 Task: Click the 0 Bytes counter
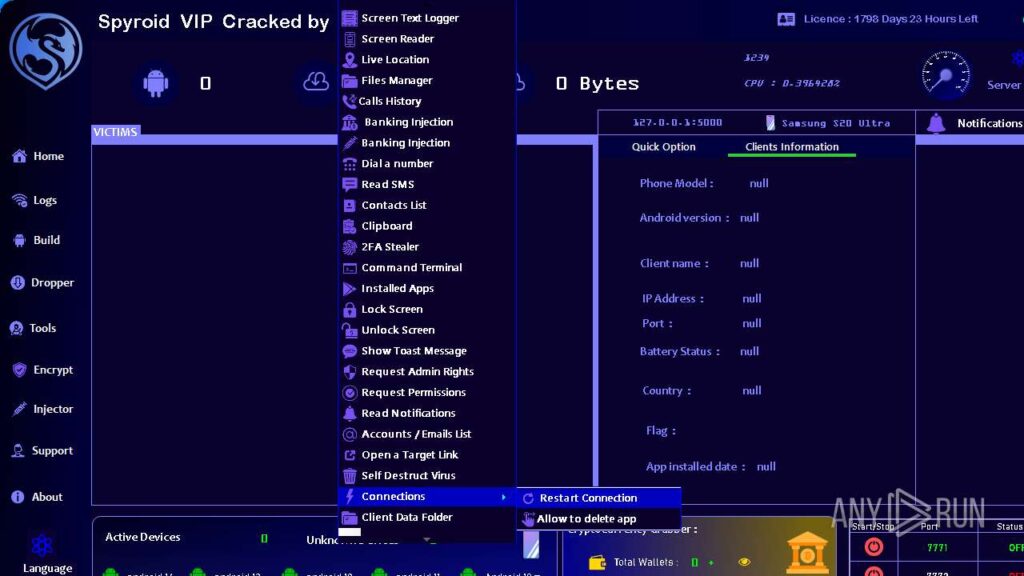pos(597,84)
